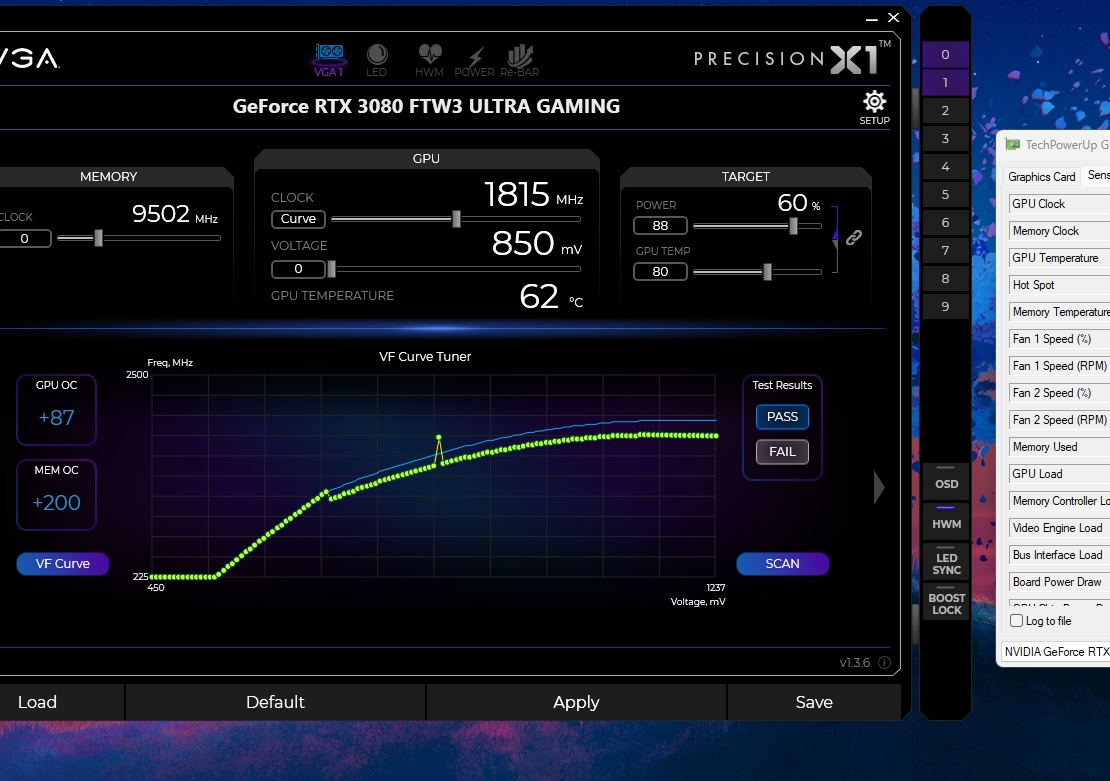This screenshot has height=781, width=1110.
Task: Select profile slot 4
Action: (x=945, y=166)
